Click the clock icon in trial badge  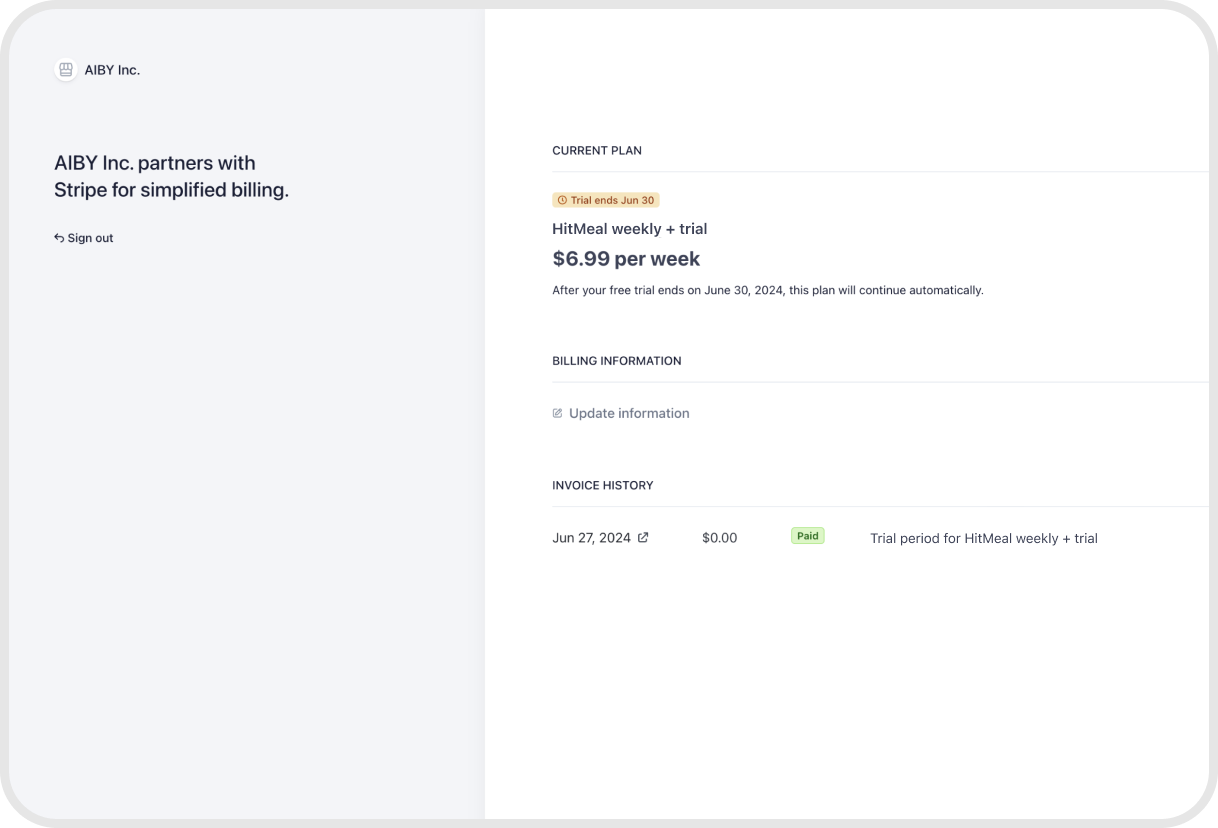562,200
